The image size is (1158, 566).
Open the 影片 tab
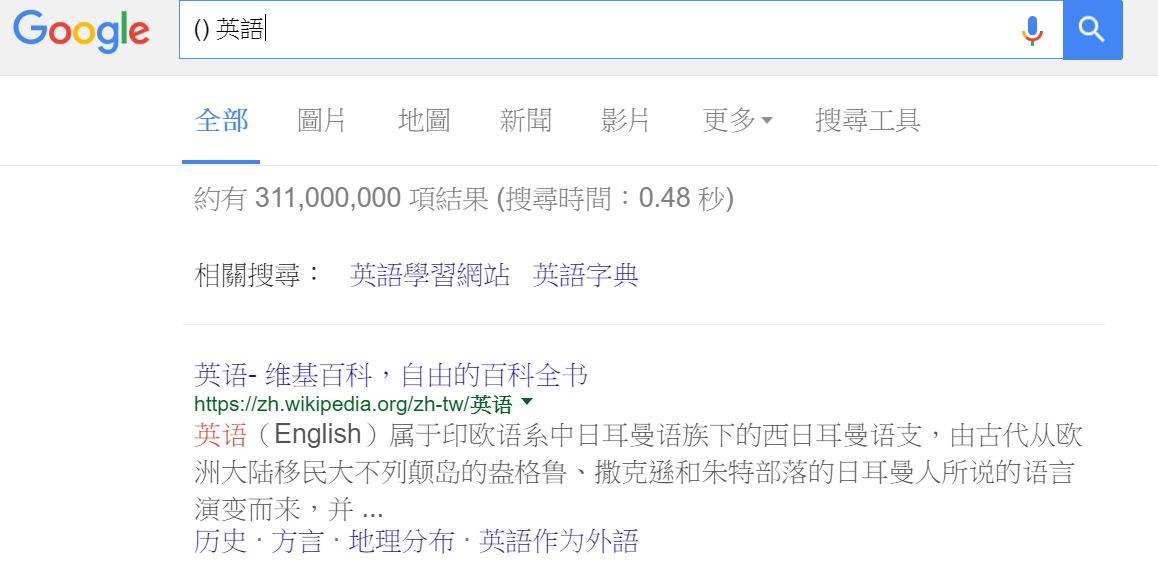(625, 120)
